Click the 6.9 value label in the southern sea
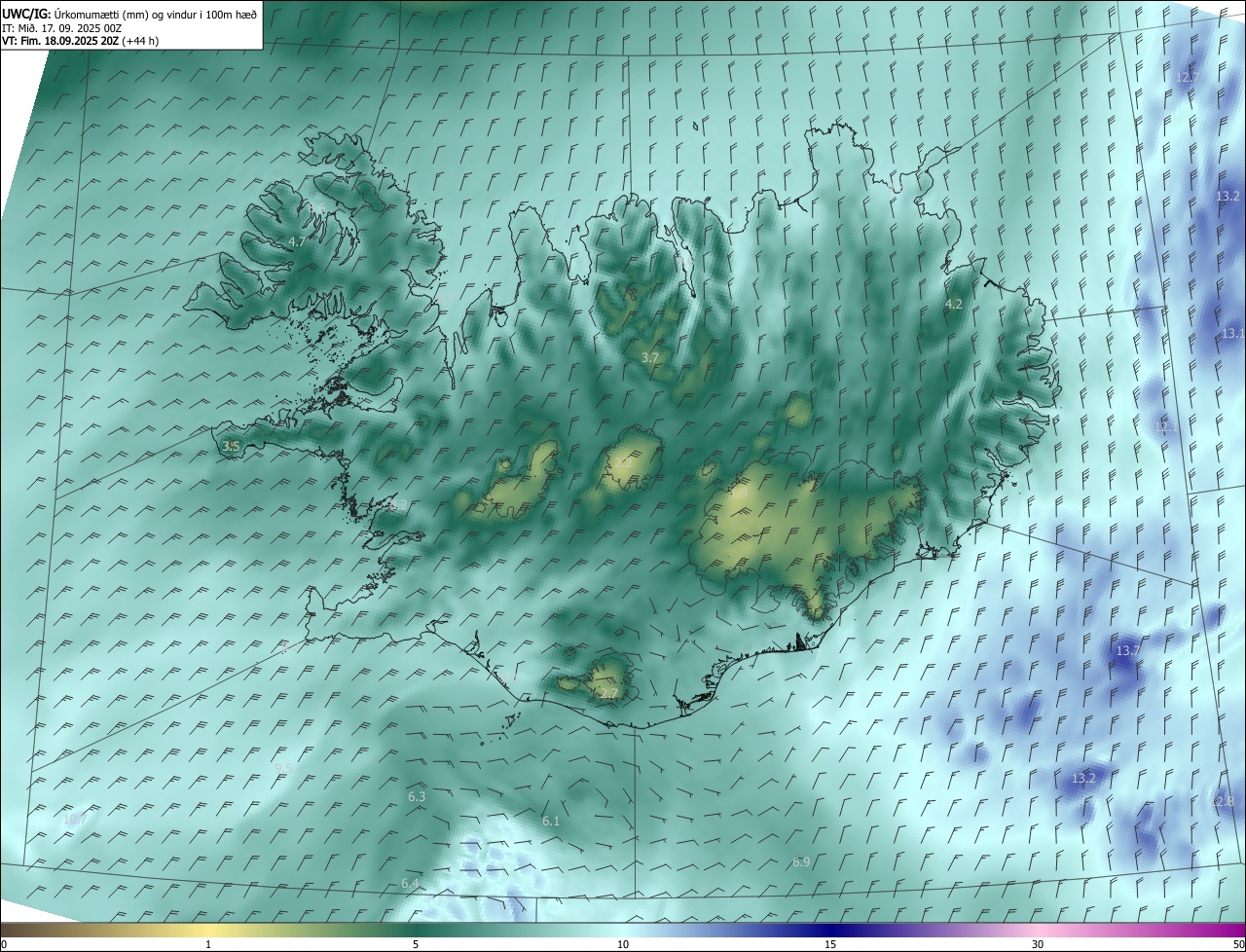This screenshot has height=952, width=1246. (801, 862)
